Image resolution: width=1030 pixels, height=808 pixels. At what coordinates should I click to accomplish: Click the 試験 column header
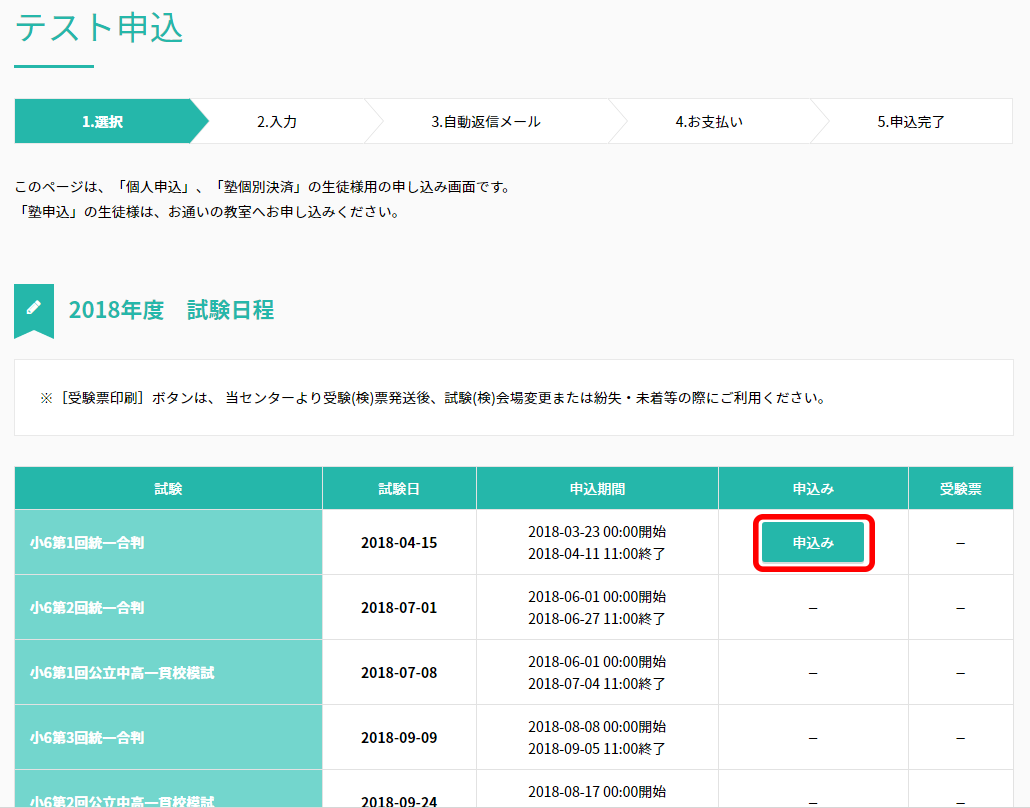[168, 489]
